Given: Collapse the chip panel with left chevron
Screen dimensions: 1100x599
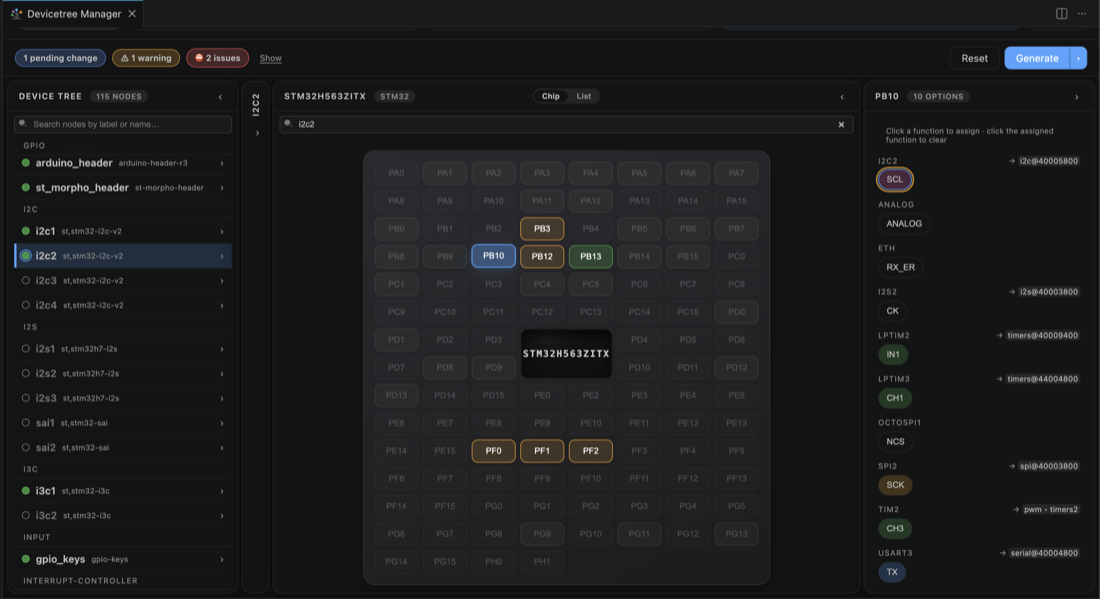Looking at the screenshot, I should coord(842,97).
